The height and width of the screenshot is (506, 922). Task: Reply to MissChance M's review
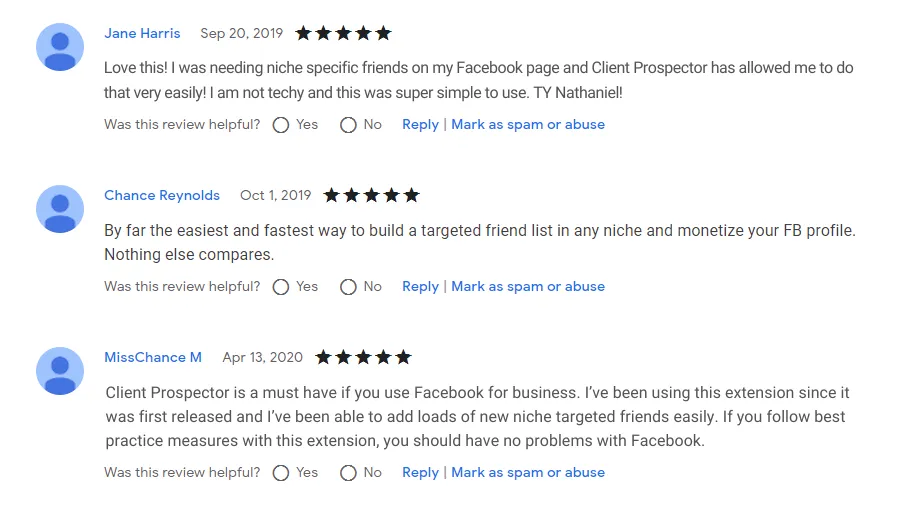[420, 473]
